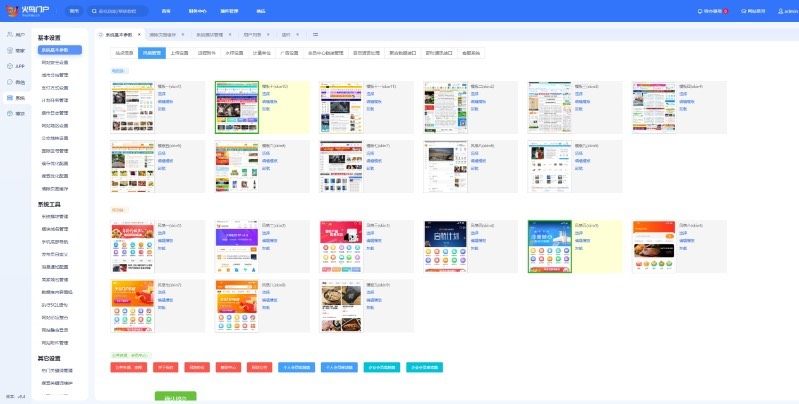
Task: Click the pill button left of search field
Action: [74, 11]
